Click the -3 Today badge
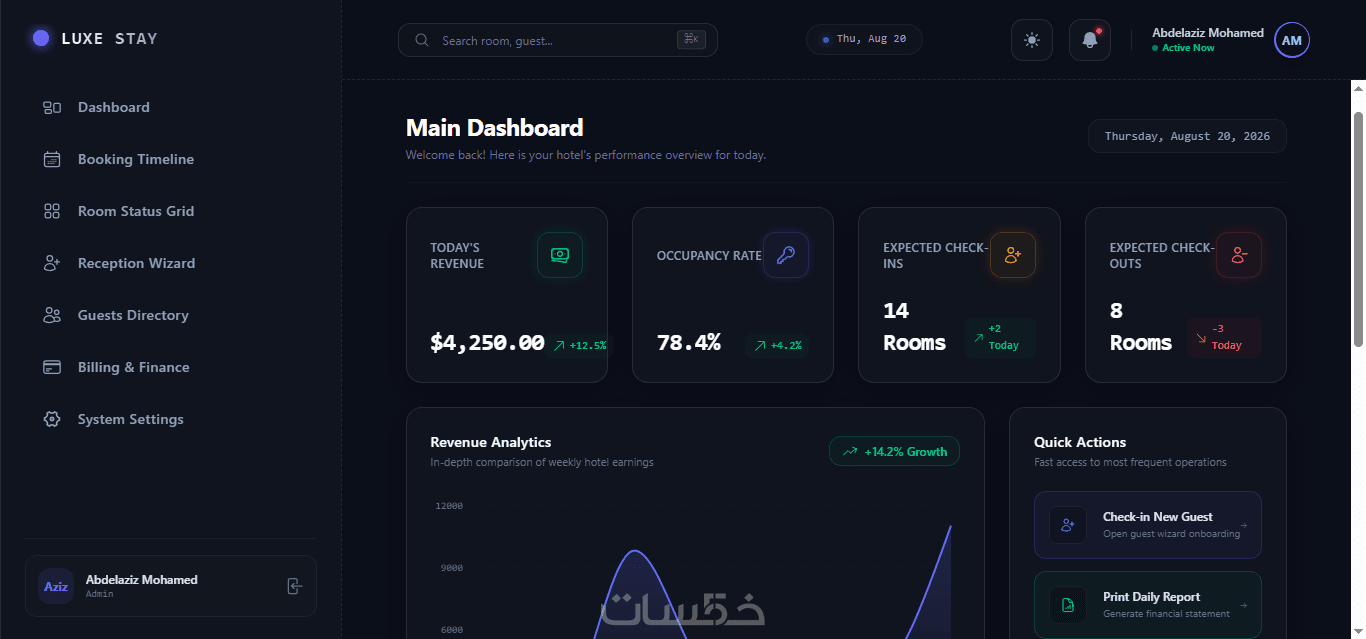 (x=1225, y=337)
